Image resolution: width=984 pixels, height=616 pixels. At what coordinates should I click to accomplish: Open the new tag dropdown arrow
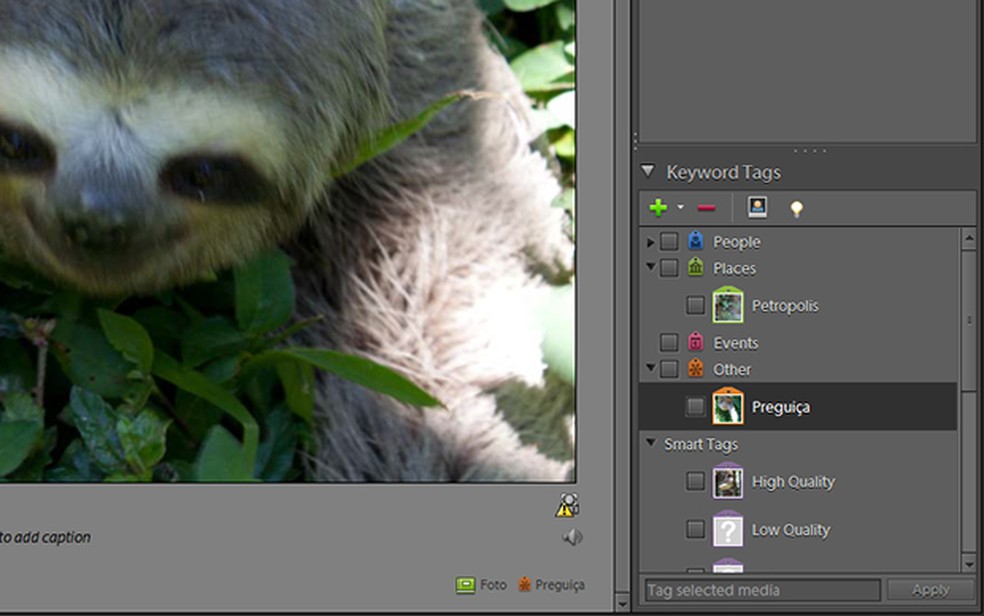[680, 208]
